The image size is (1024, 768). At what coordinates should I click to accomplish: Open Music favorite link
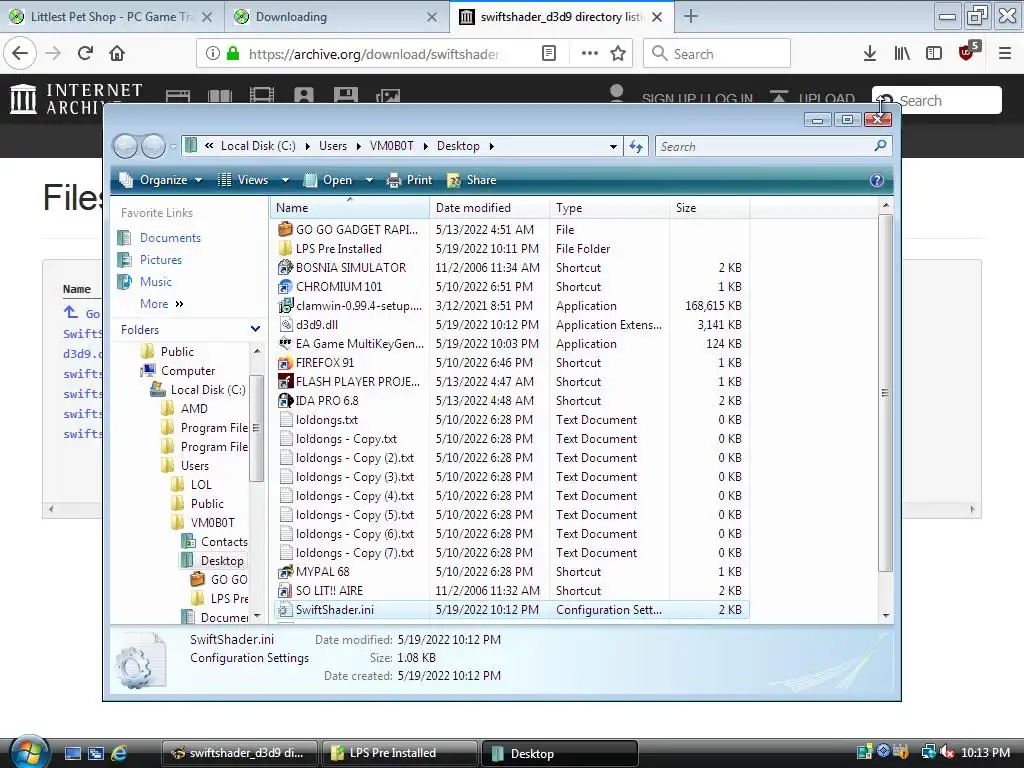click(x=155, y=281)
